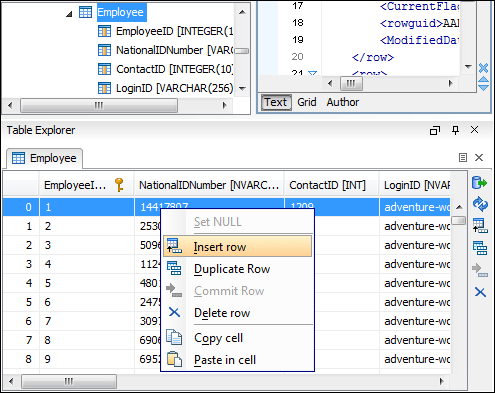Select row header 3 in table
The image size is (495, 393).
(21, 264)
